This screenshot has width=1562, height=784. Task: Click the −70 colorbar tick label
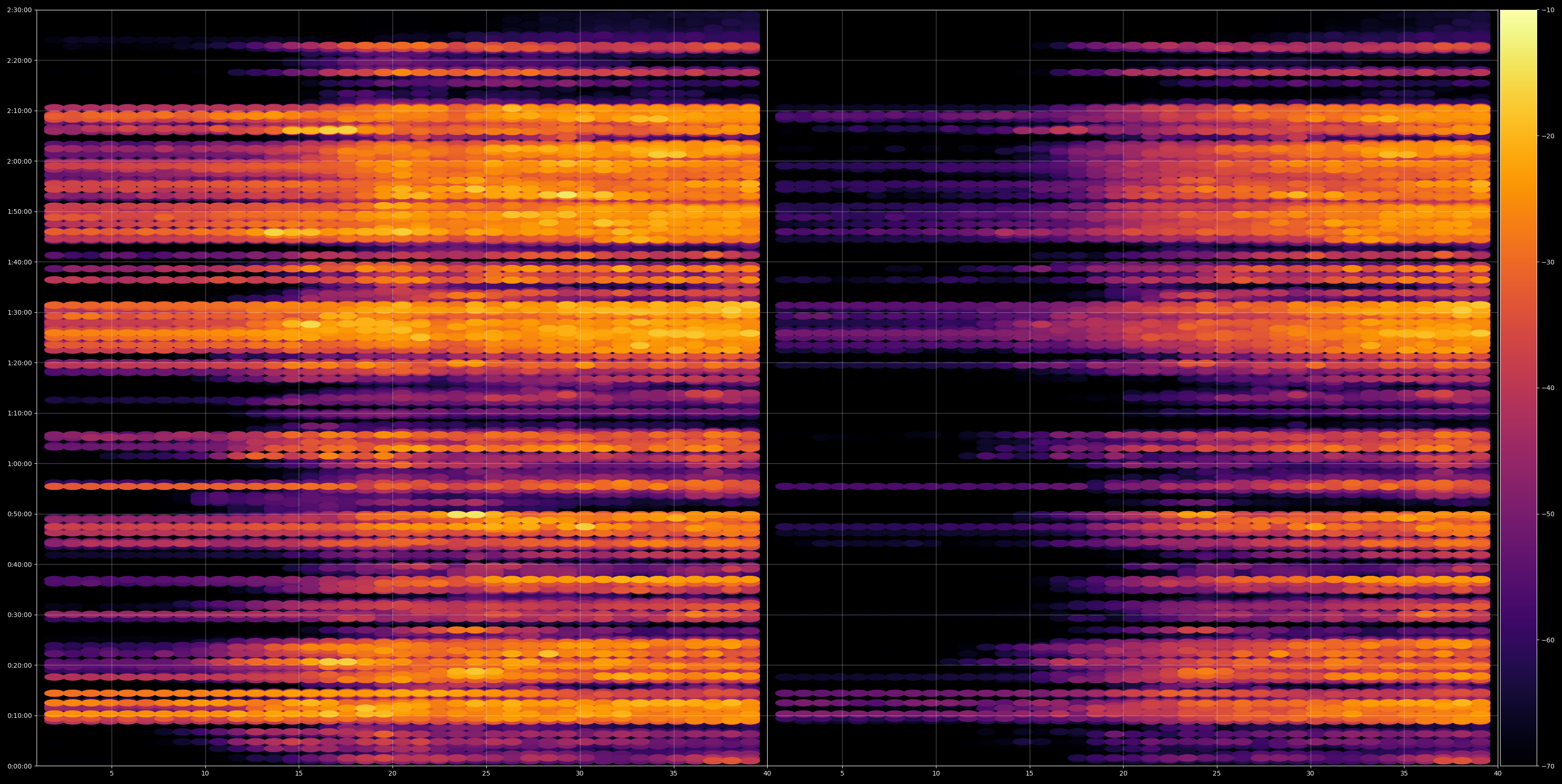(1549, 766)
